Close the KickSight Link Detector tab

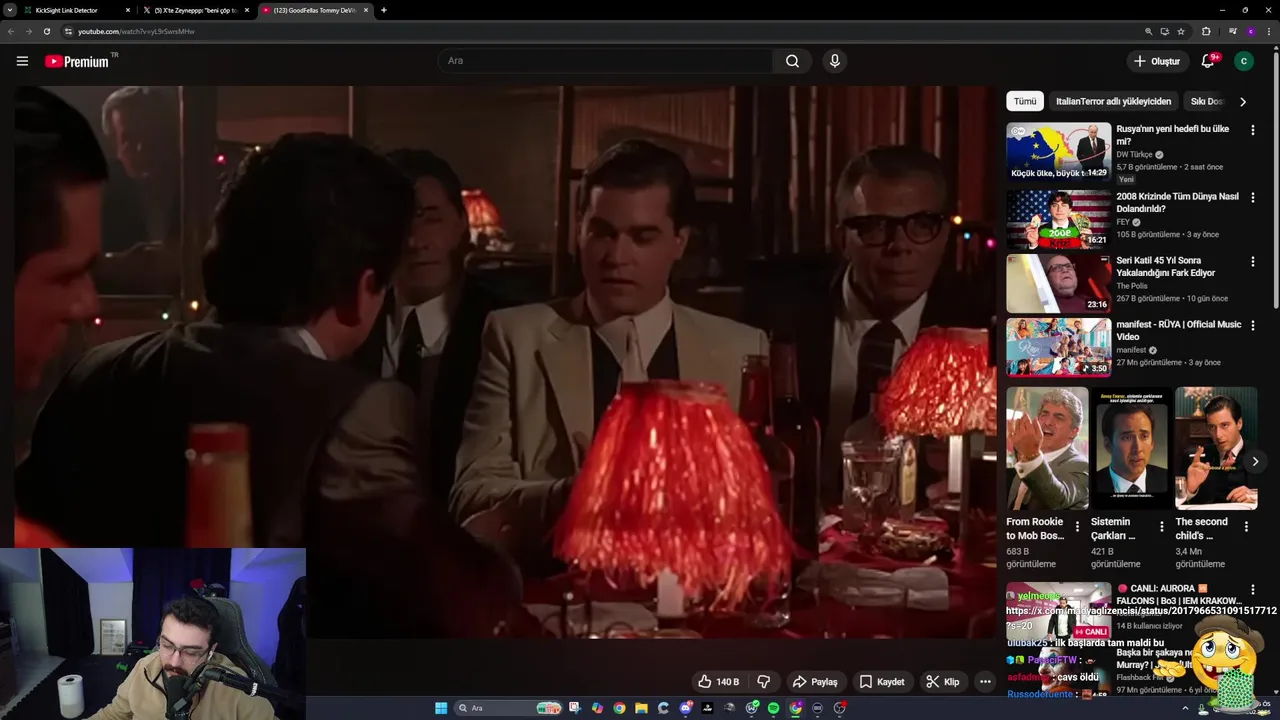128,10
